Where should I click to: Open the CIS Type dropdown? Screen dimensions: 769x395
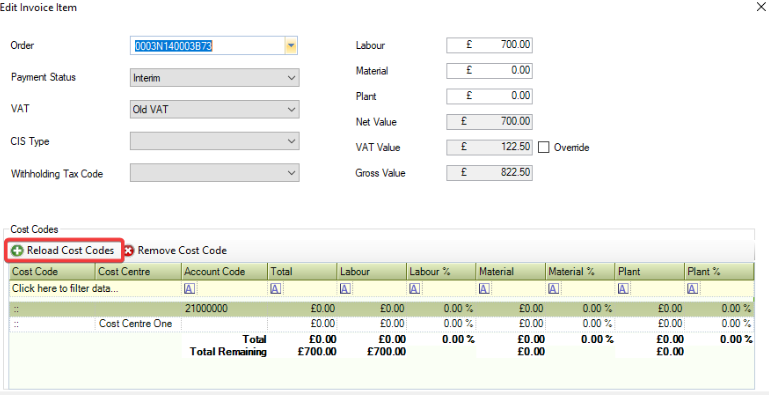click(215, 141)
